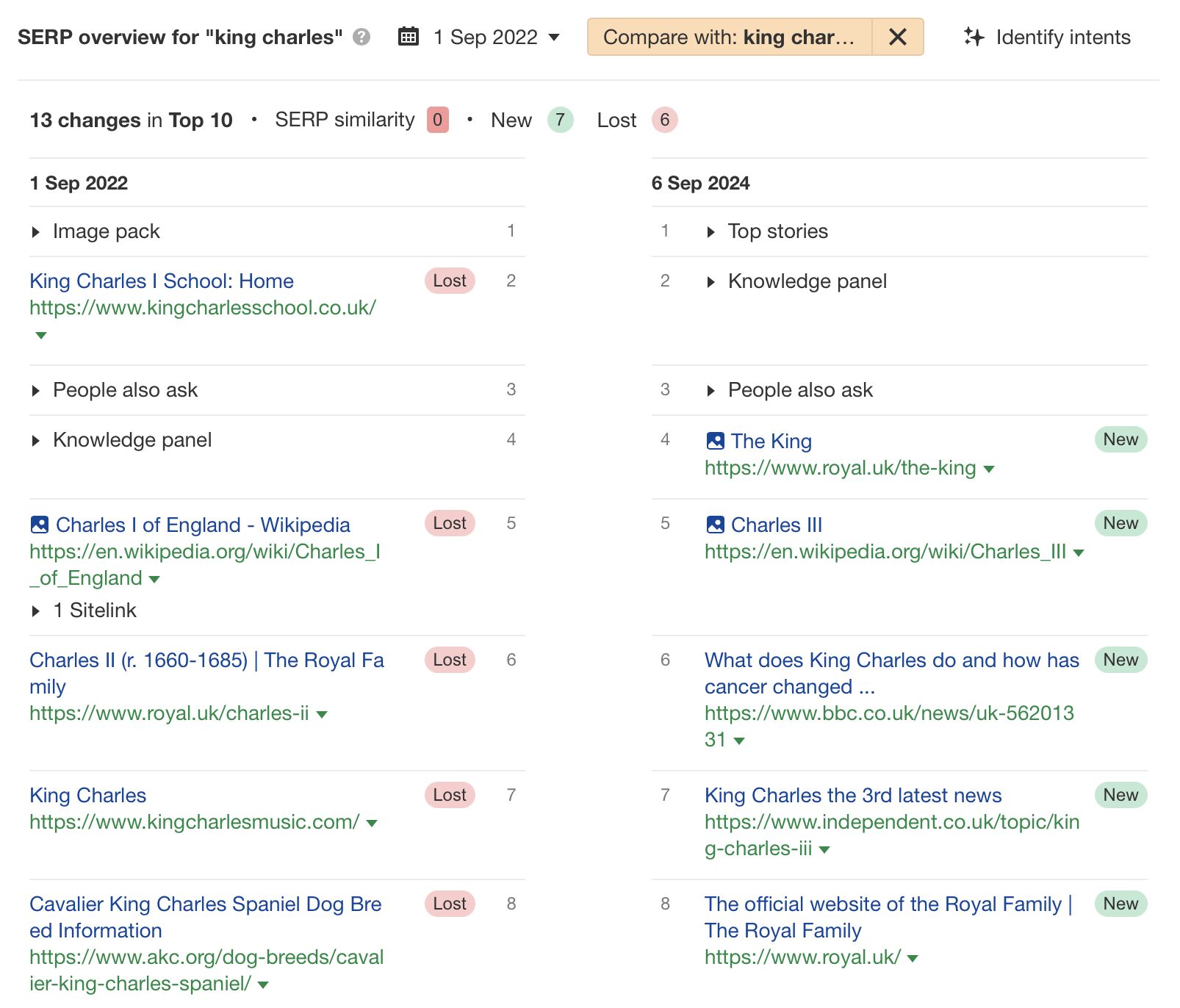1180x1008 pixels.
Task: Click the New badge on the BBC result
Action: point(1120,660)
